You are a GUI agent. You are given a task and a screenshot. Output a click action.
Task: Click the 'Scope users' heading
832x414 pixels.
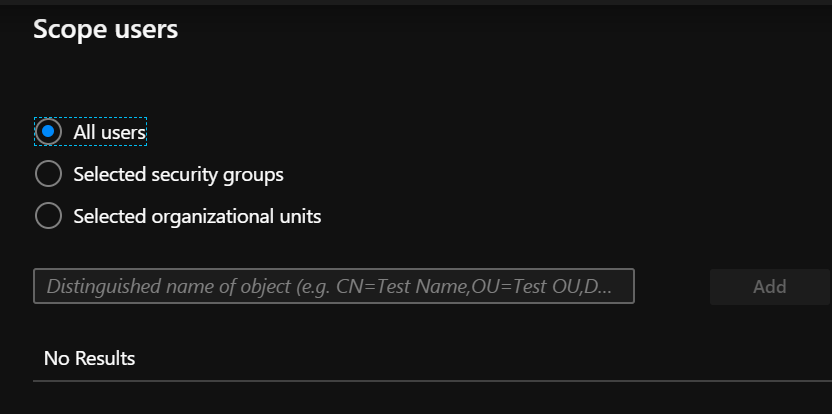point(105,29)
